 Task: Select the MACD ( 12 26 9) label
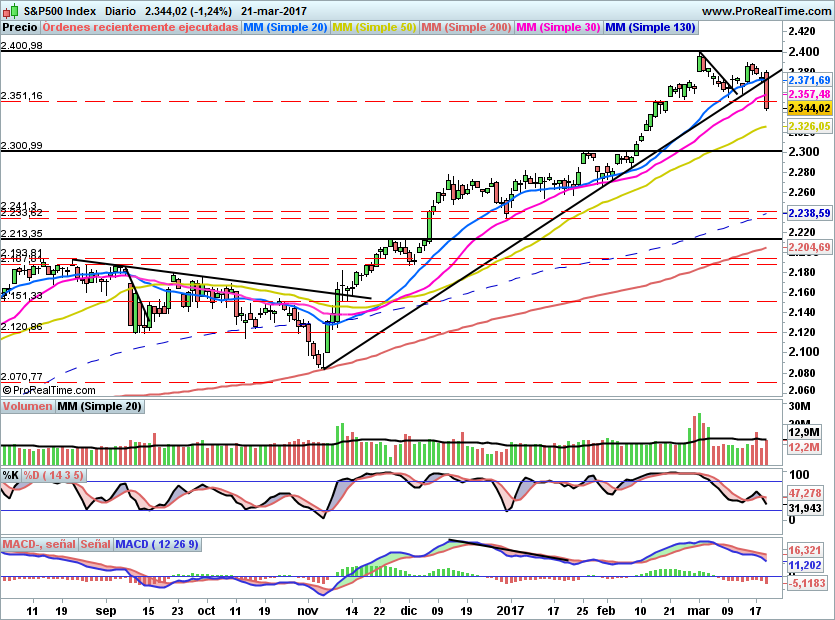157,544
